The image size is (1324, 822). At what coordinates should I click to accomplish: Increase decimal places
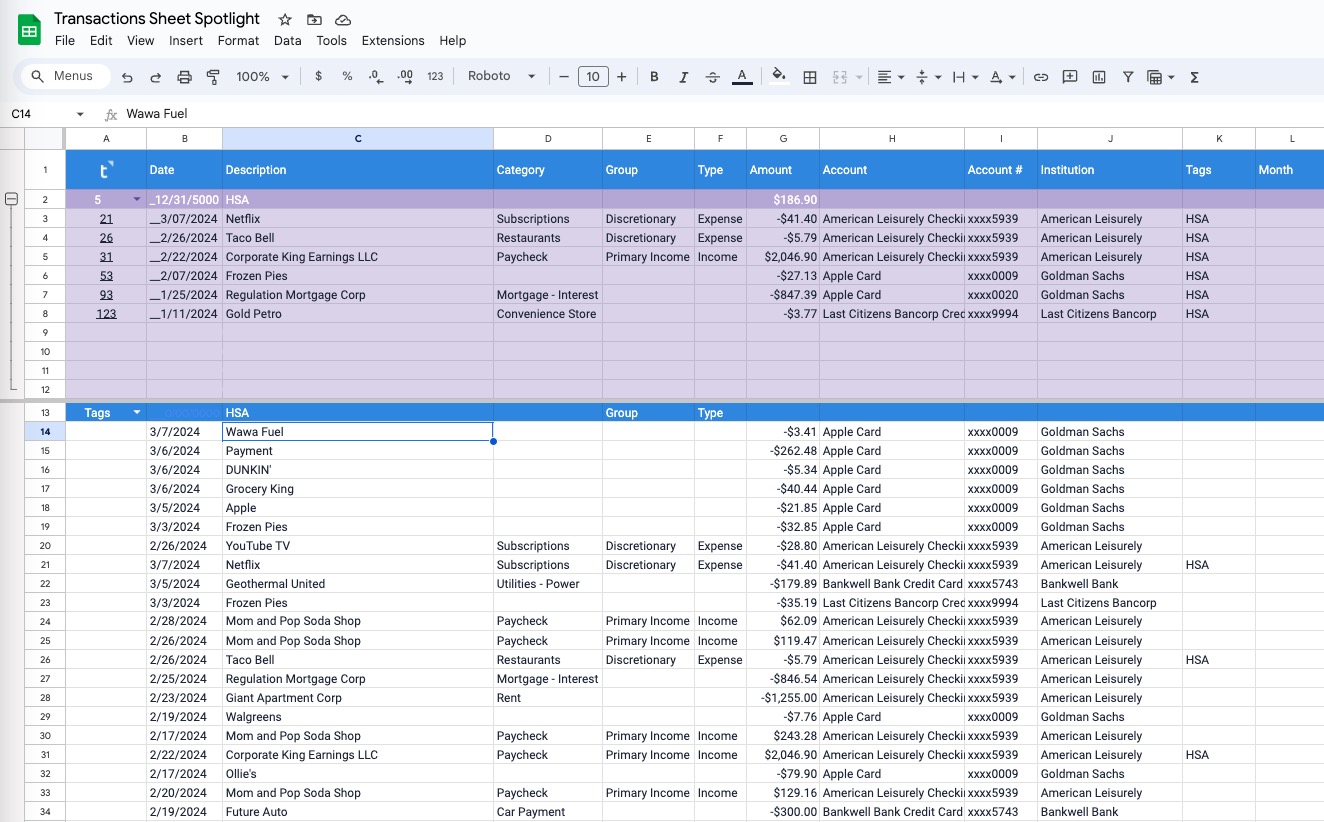point(405,76)
